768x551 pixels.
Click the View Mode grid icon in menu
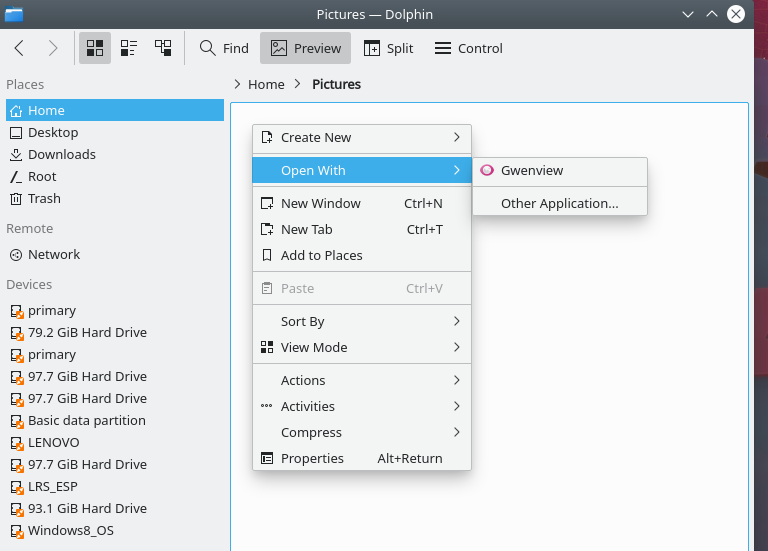pyautogui.click(x=267, y=347)
